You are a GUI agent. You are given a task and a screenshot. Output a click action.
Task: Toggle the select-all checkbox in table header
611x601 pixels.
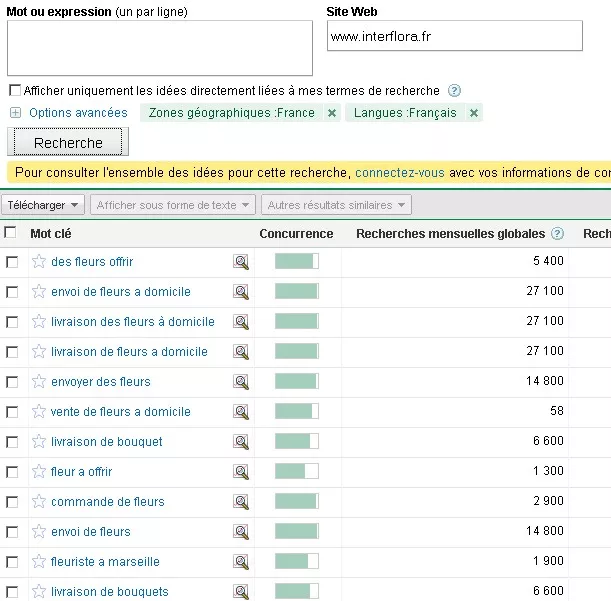(11, 233)
